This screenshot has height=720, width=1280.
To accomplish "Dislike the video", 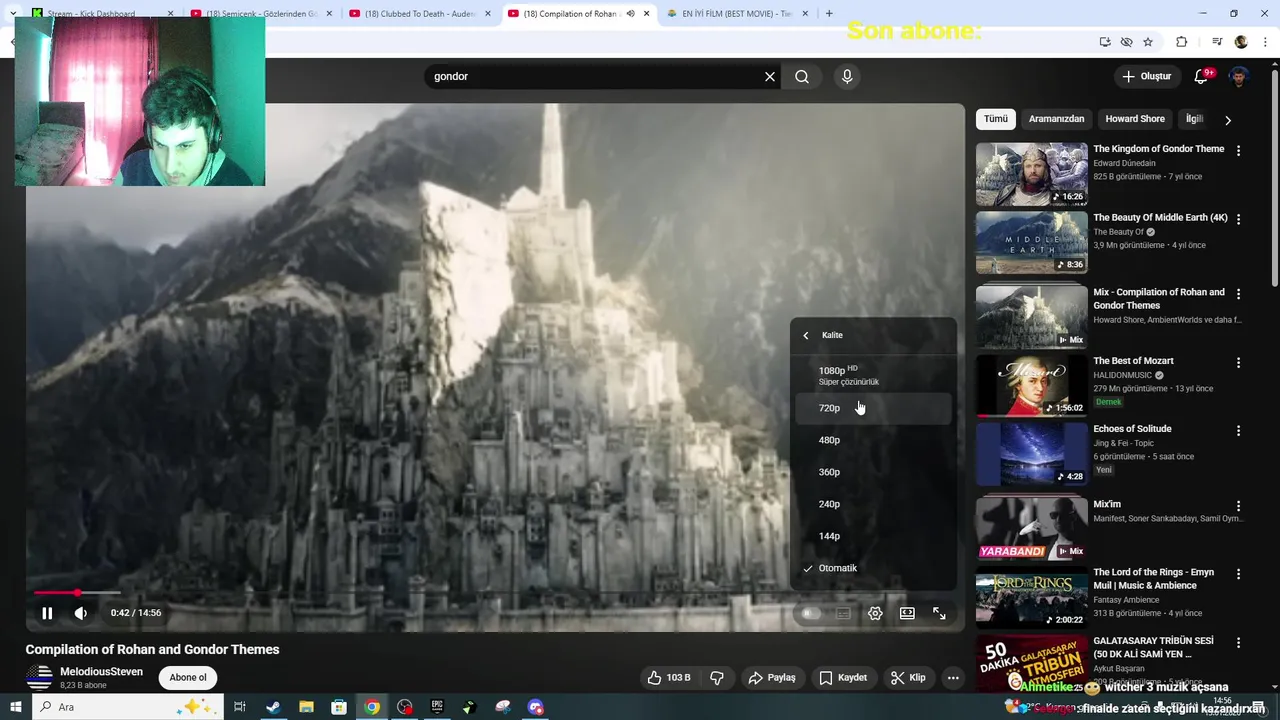I will 717,678.
